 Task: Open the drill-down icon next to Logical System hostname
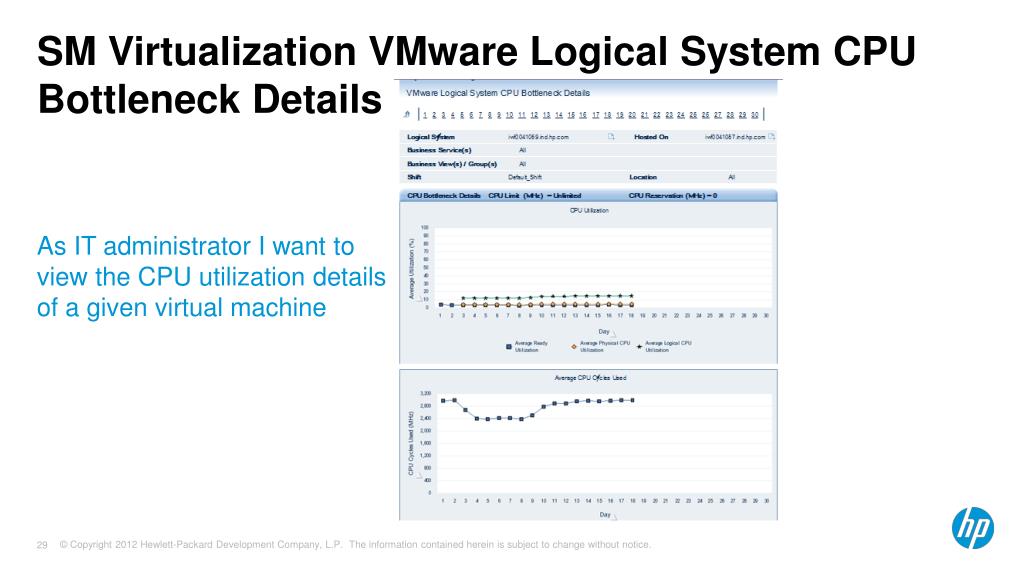pos(611,136)
